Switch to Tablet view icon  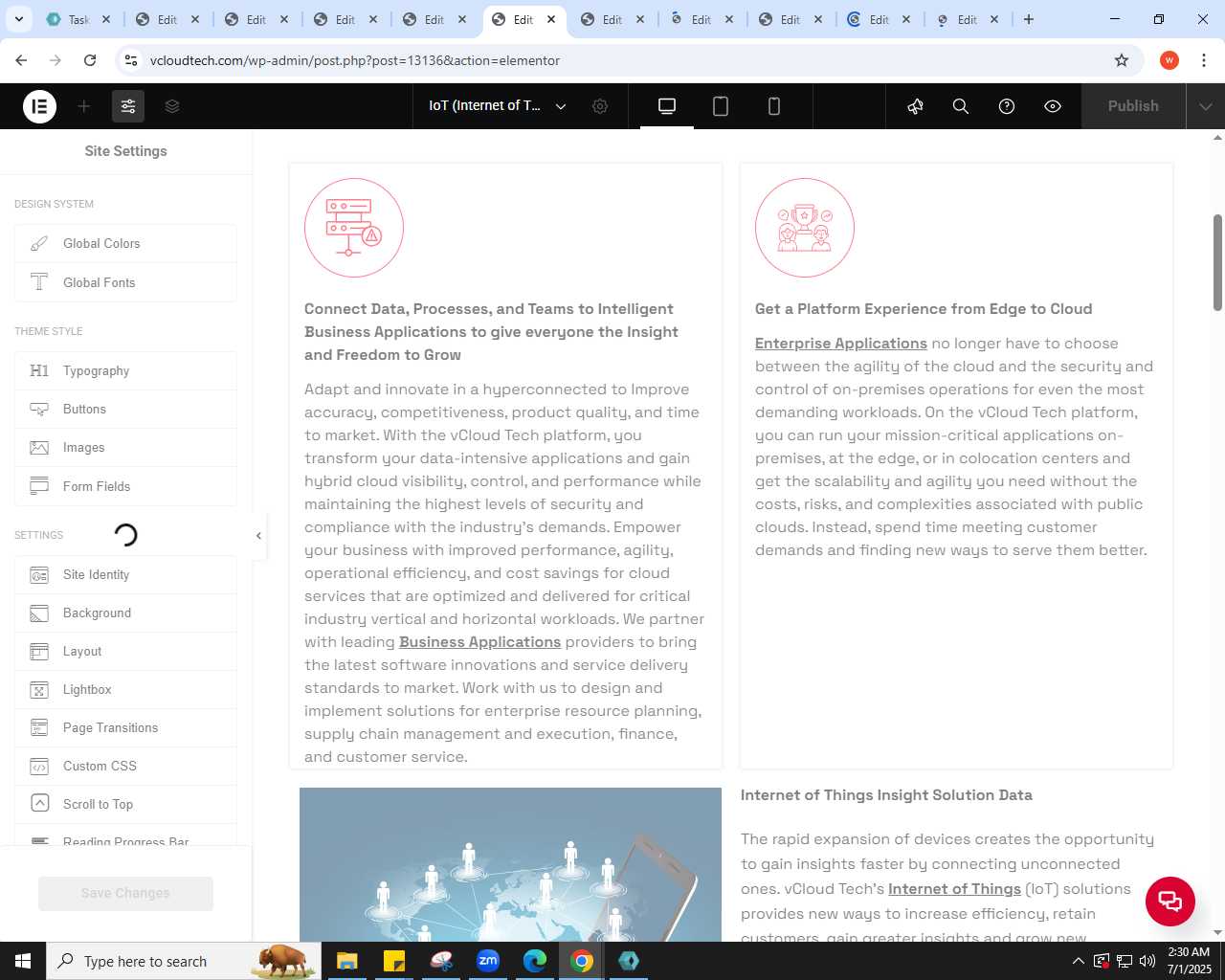(x=721, y=106)
